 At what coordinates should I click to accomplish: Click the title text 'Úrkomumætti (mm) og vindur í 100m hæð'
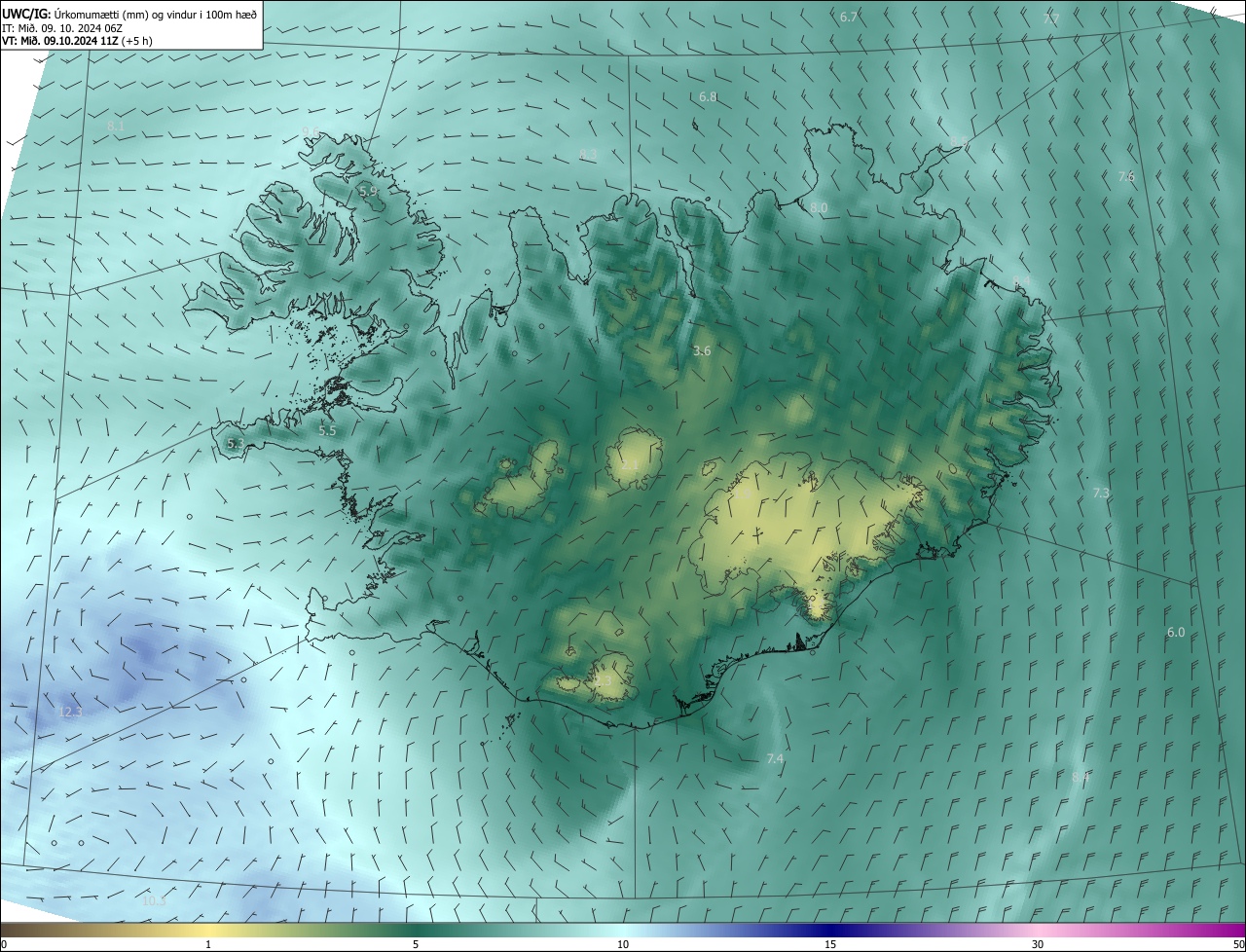154,15
